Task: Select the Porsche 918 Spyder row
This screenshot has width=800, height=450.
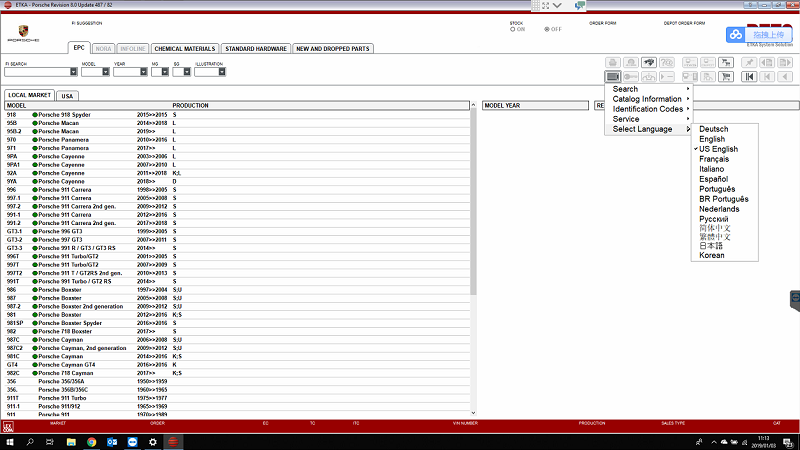Action: [237, 115]
